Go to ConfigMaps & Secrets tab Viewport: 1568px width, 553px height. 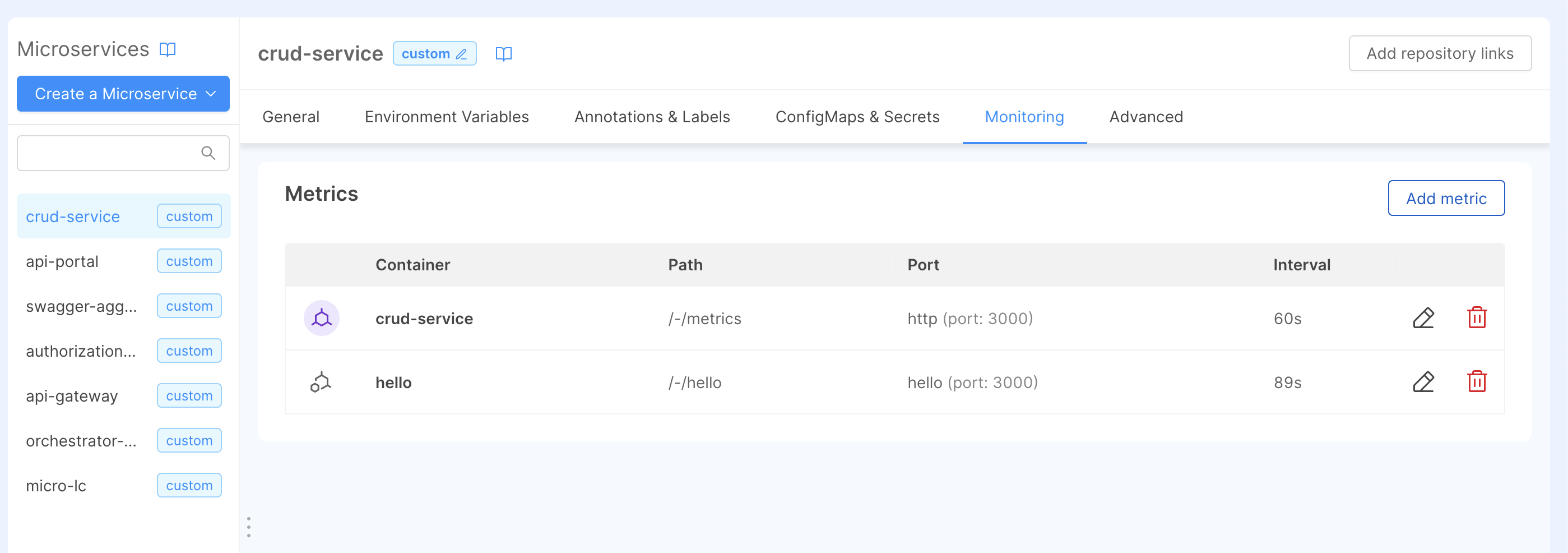(x=857, y=117)
